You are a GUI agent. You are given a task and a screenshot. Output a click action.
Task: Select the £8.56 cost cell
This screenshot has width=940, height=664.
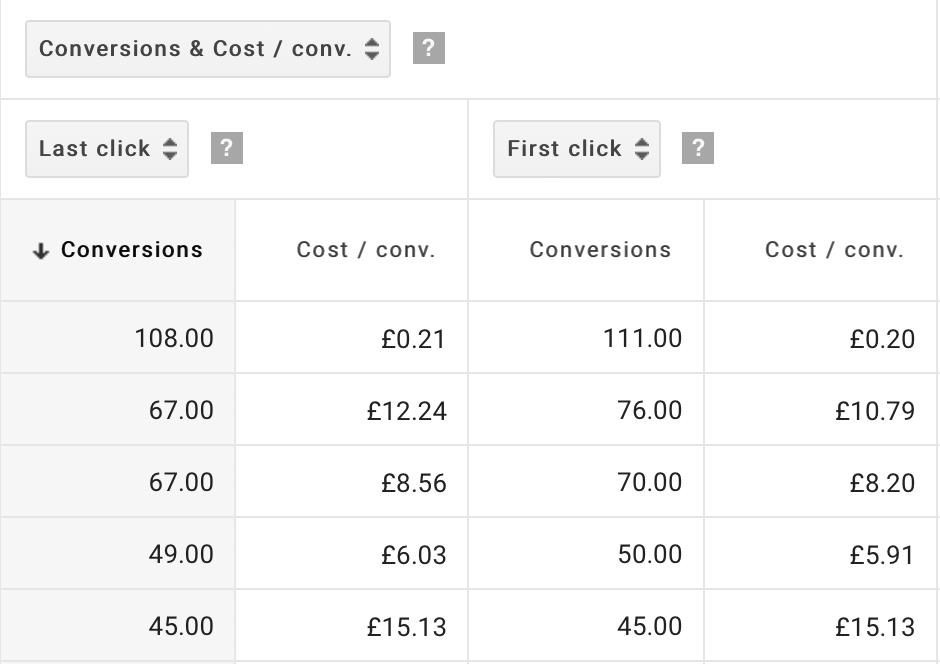click(x=413, y=483)
